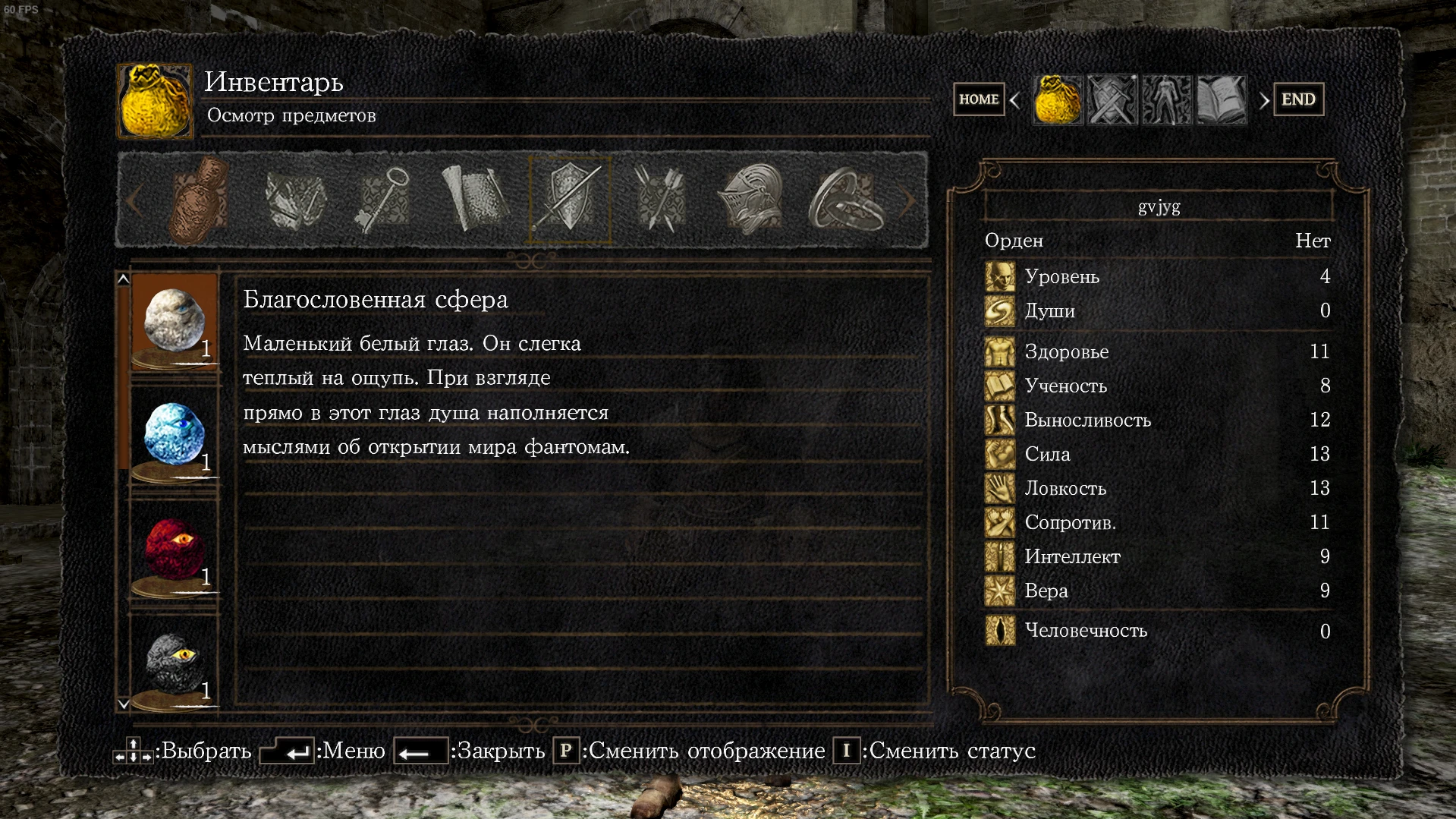Select the Inventory pouch tab at top

(1058, 99)
